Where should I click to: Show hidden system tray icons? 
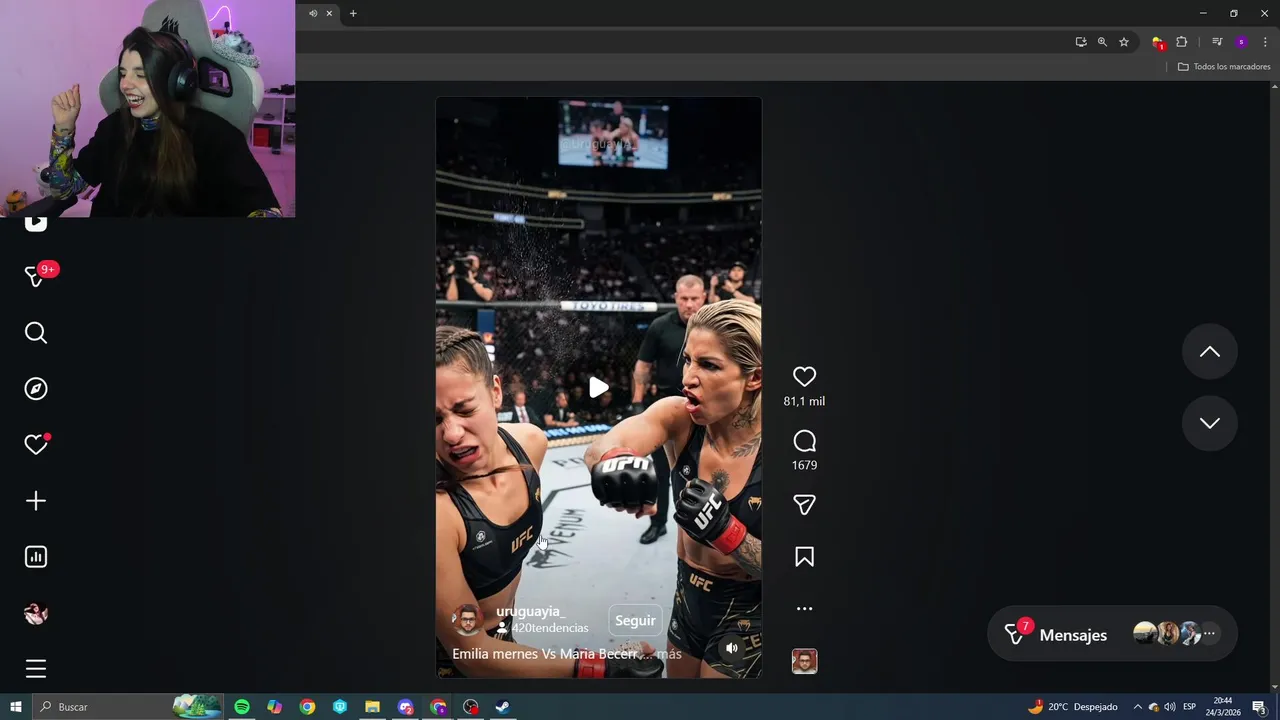pos(1137,707)
